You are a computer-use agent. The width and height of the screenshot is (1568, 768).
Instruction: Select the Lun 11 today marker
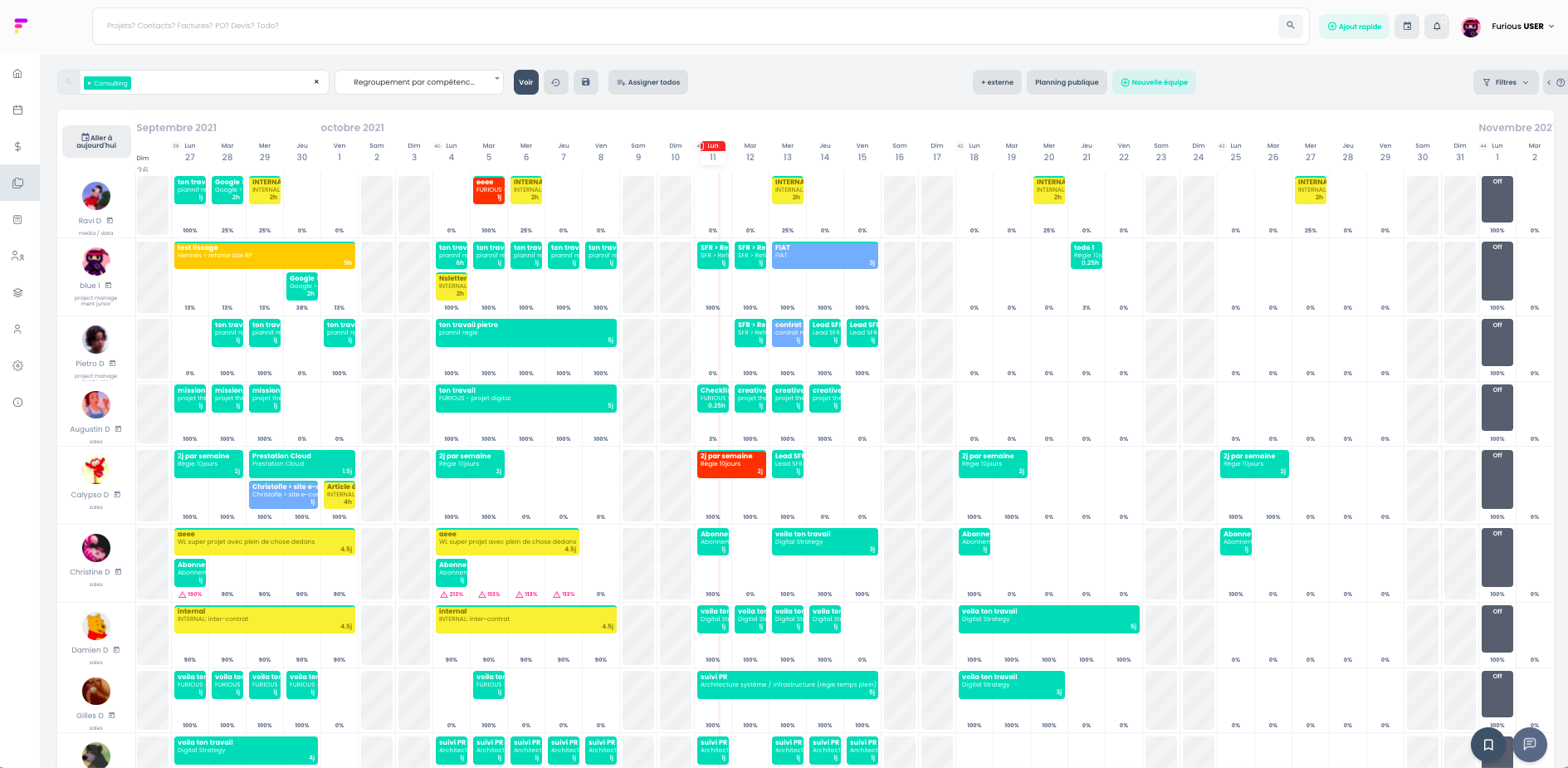pos(712,153)
